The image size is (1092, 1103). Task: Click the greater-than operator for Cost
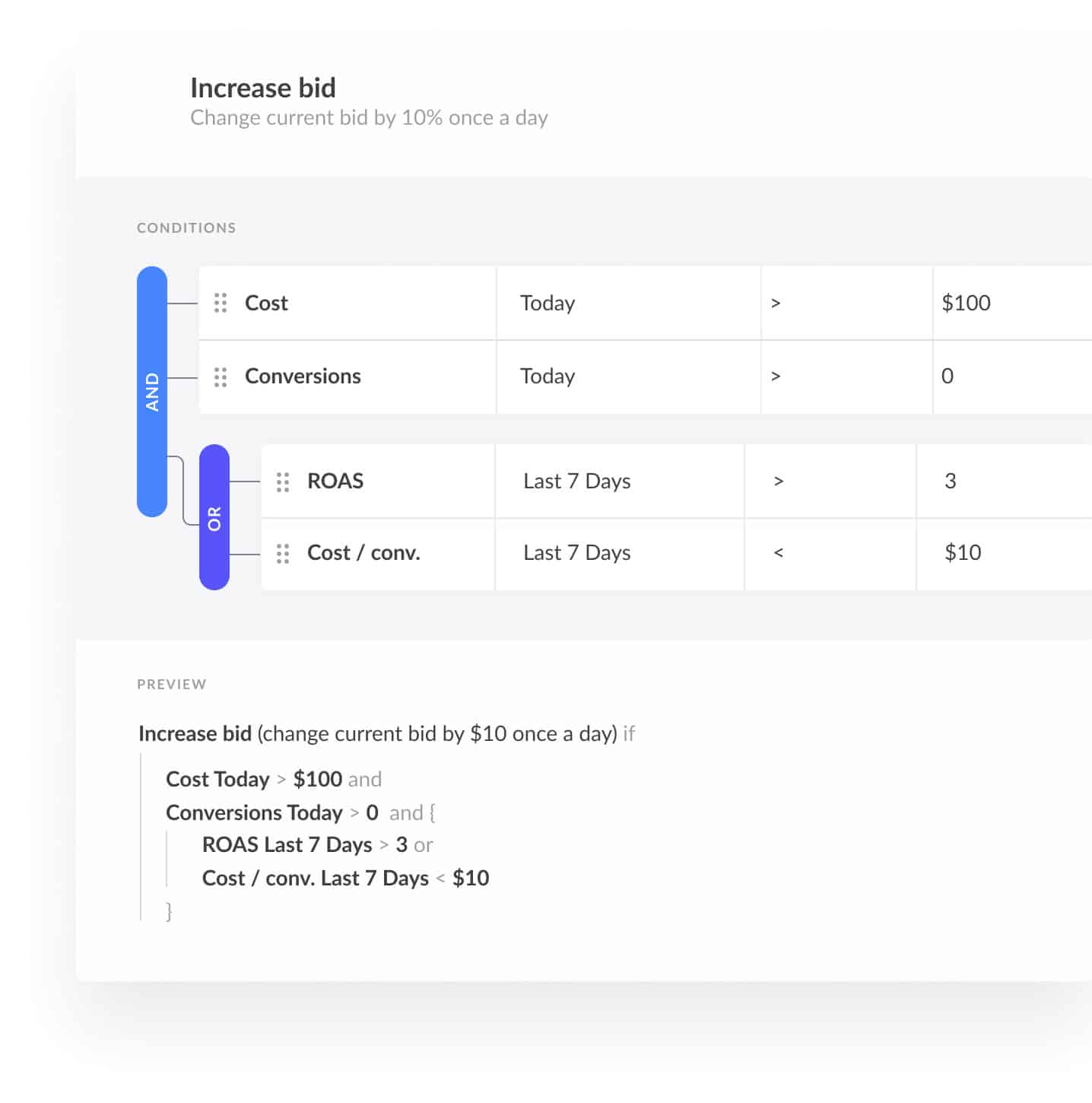click(x=776, y=302)
